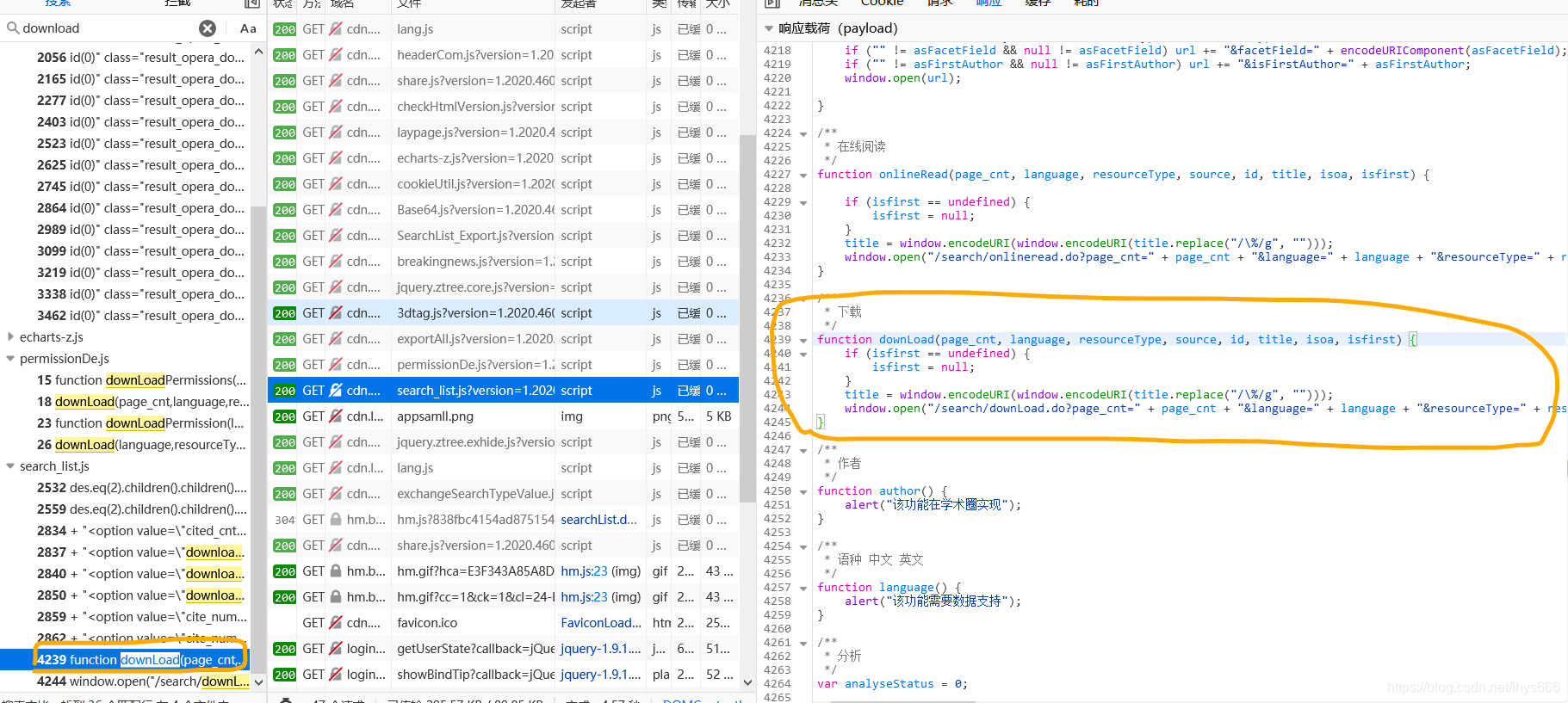
Task: Fold comment block at line 4247
Action: coord(803,450)
